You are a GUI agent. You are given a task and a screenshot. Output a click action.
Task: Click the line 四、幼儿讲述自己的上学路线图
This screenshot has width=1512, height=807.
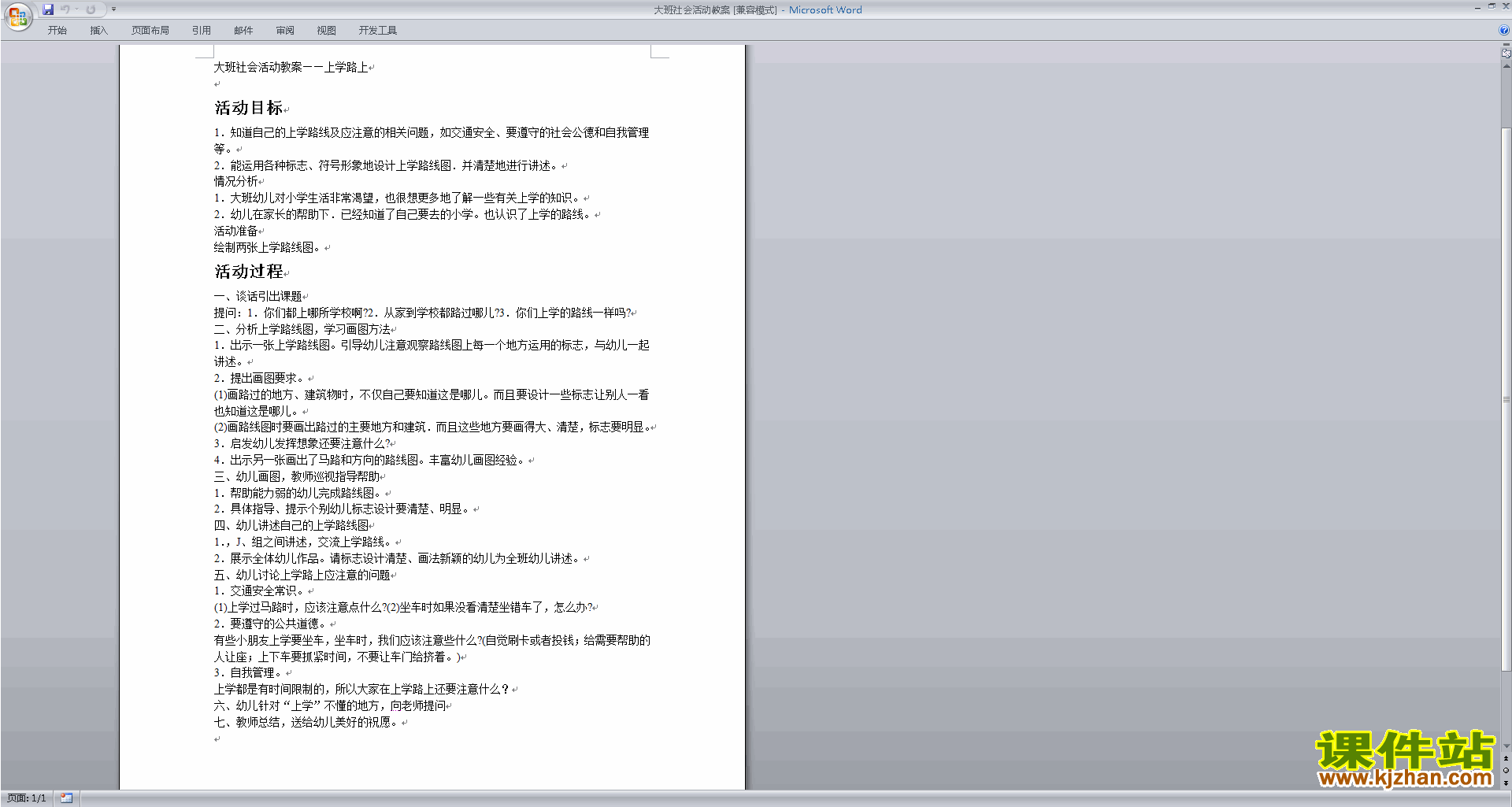291,525
